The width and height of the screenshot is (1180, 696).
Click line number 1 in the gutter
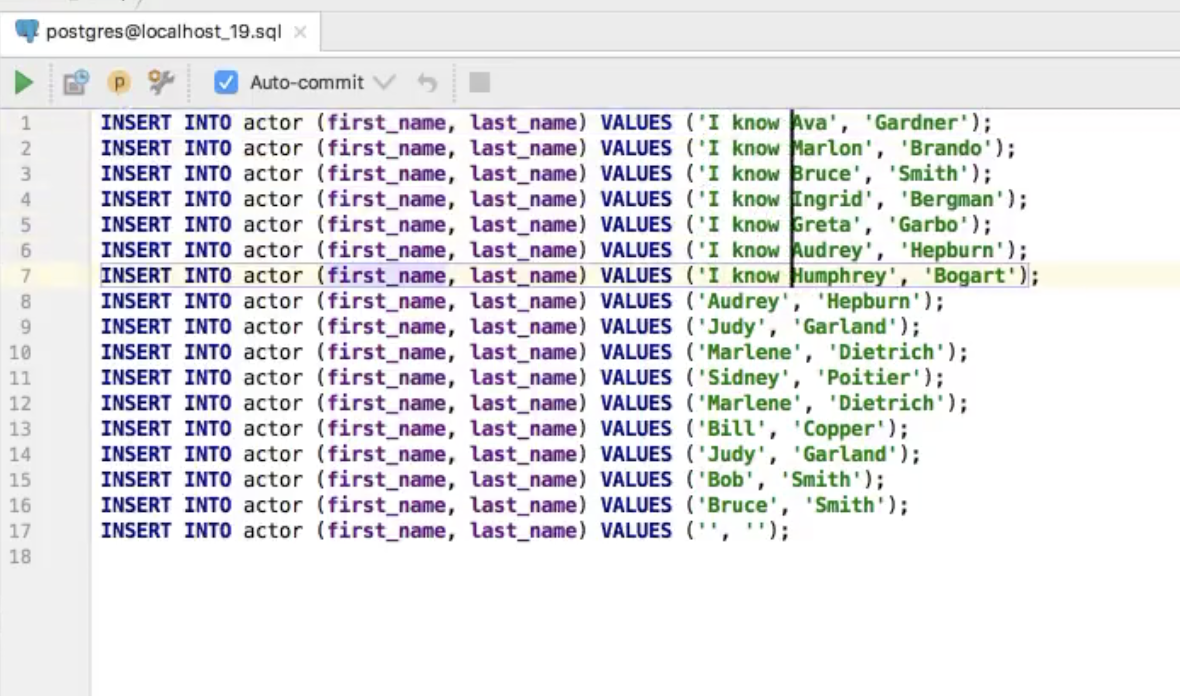(25, 123)
